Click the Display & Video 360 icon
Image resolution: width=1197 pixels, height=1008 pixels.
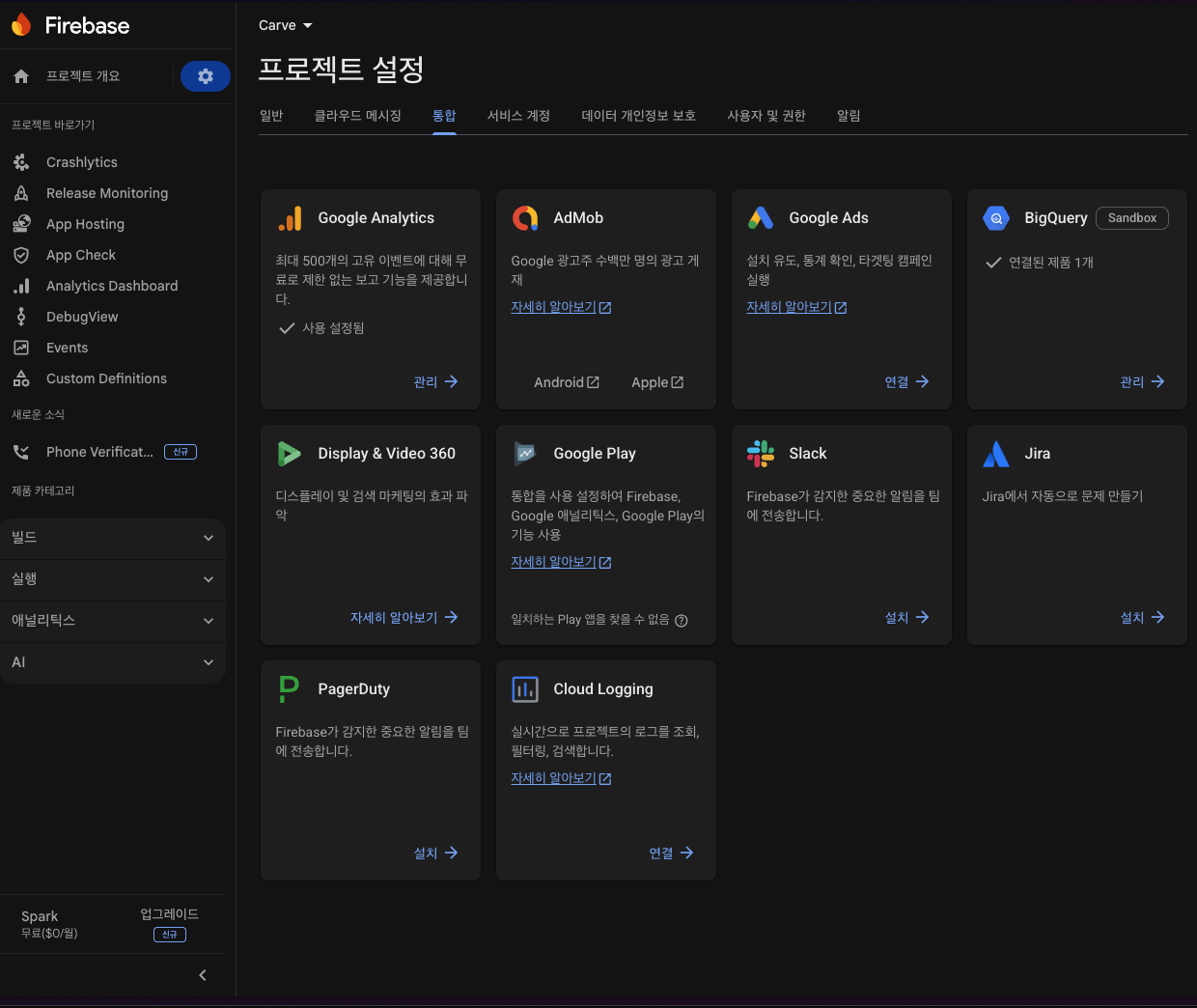(x=289, y=454)
